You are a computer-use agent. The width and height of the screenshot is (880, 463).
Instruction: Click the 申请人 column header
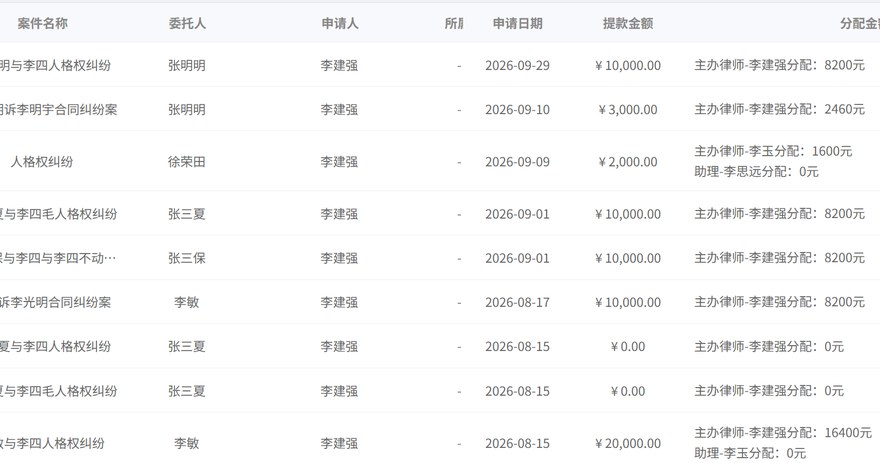click(x=340, y=24)
